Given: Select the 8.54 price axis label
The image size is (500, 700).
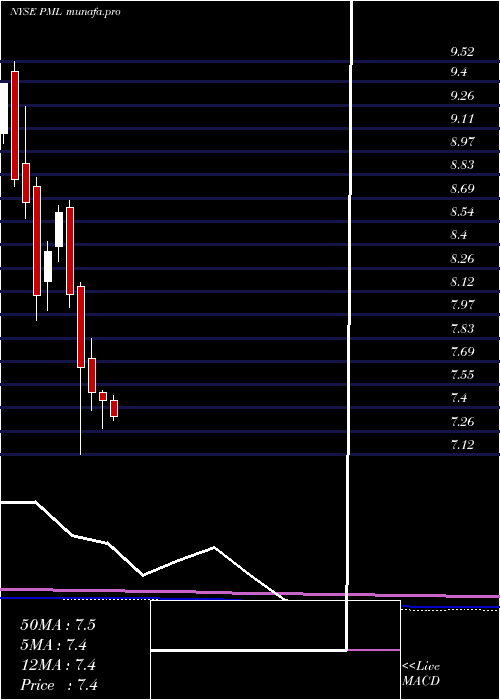Looking at the screenshot, I should (x=462, y=212).
